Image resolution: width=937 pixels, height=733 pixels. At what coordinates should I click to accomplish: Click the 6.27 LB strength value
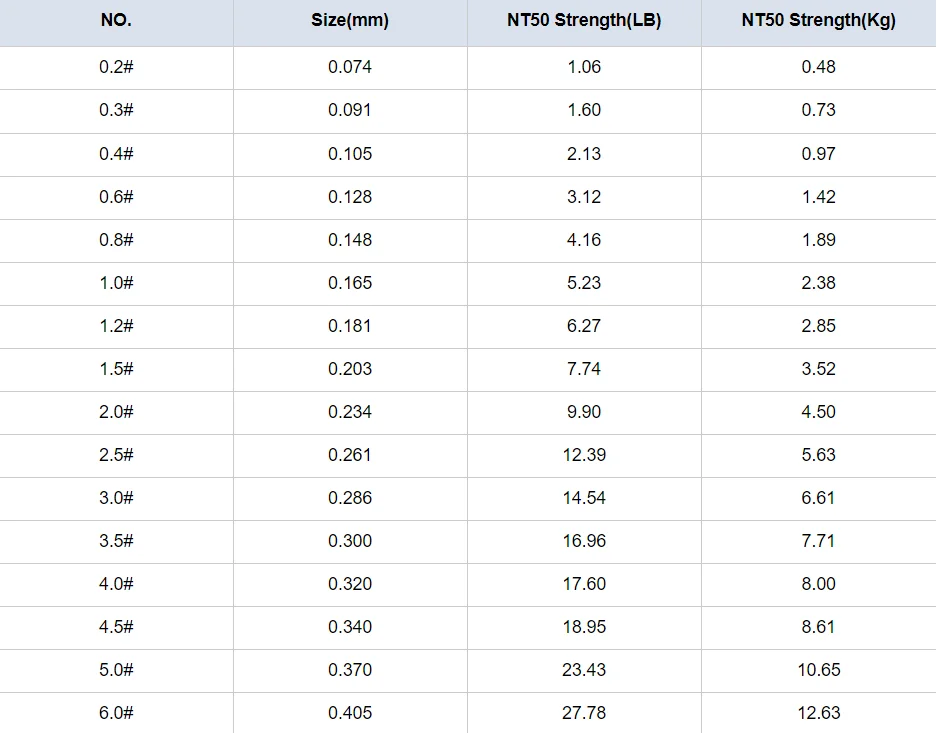(584, 326)
